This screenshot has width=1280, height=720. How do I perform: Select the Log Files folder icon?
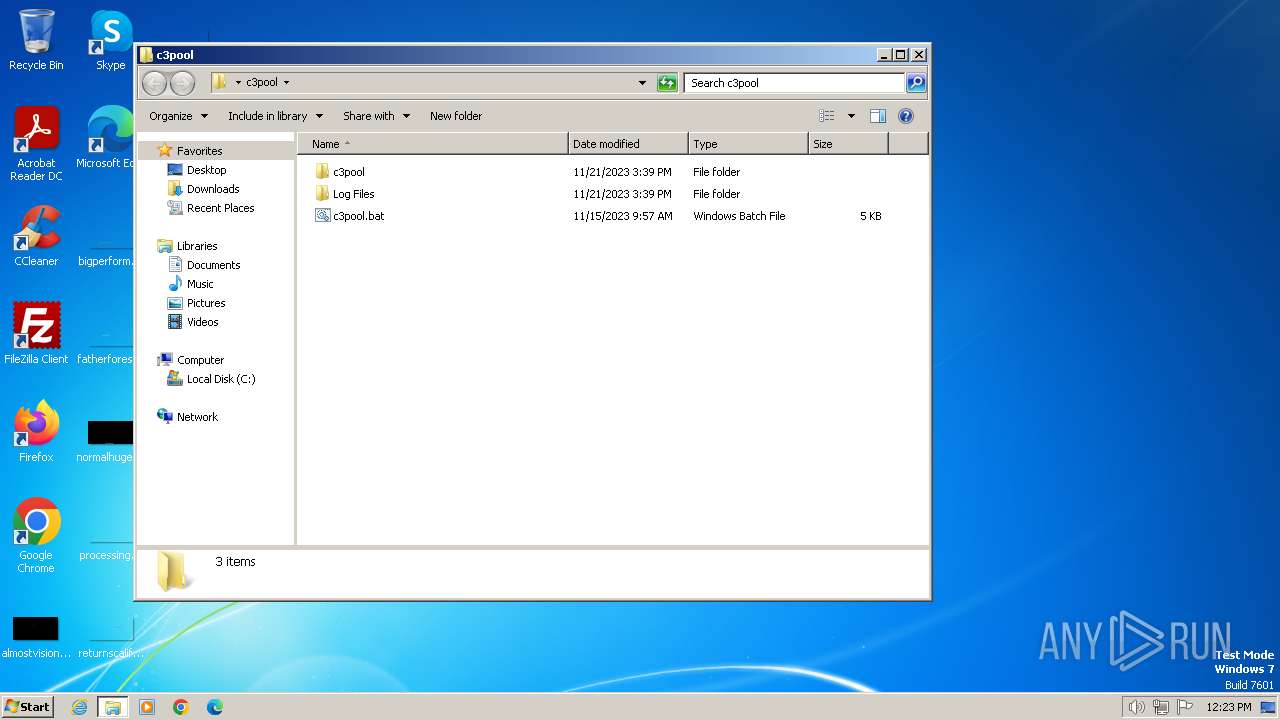pos(322,194)
